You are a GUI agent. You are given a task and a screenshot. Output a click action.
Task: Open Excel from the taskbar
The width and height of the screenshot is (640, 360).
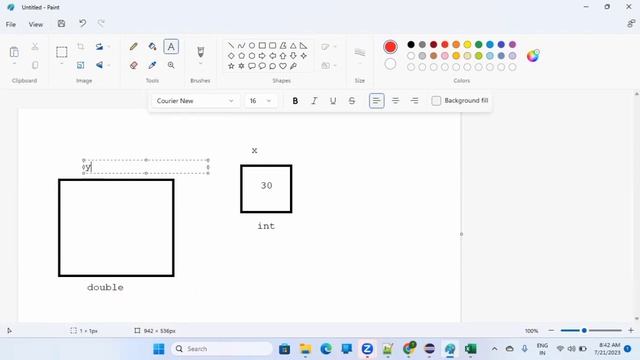471,349
